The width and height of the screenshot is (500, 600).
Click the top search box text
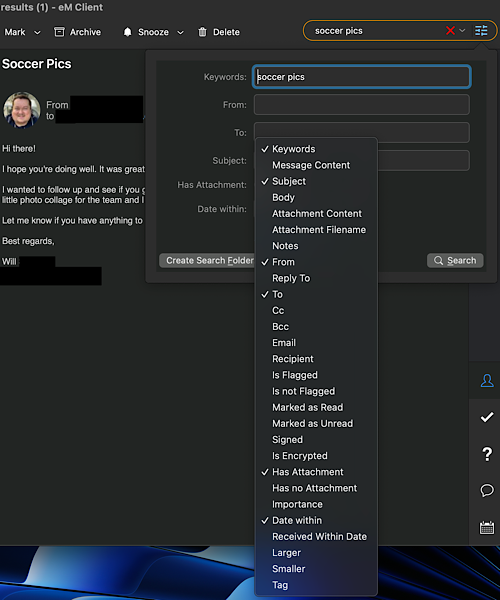[x=339, y=31]
